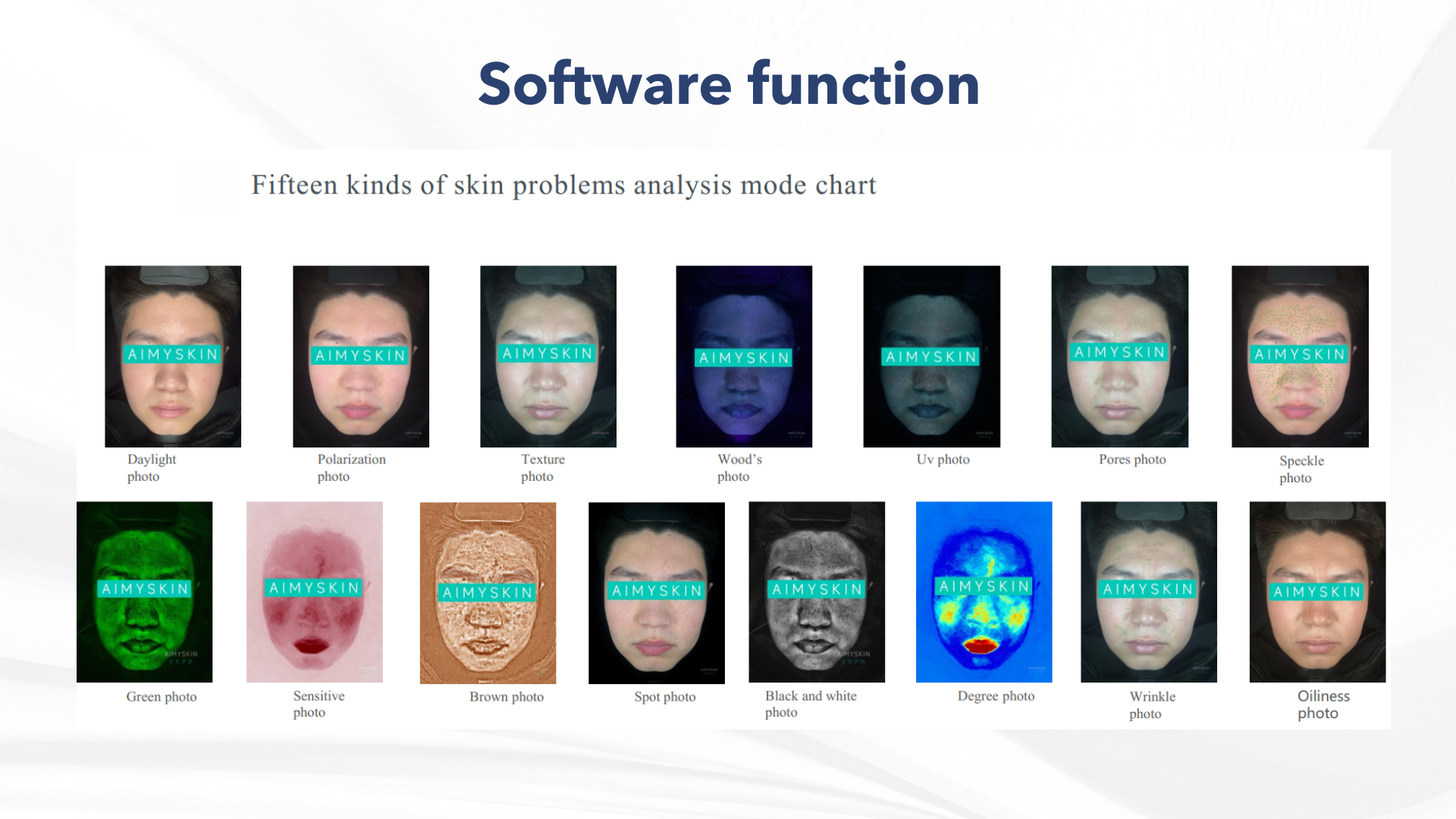The image size is (1456, 819).
Task: Open the pink Sensitive photo thumbnail
Action: [315, 591]
